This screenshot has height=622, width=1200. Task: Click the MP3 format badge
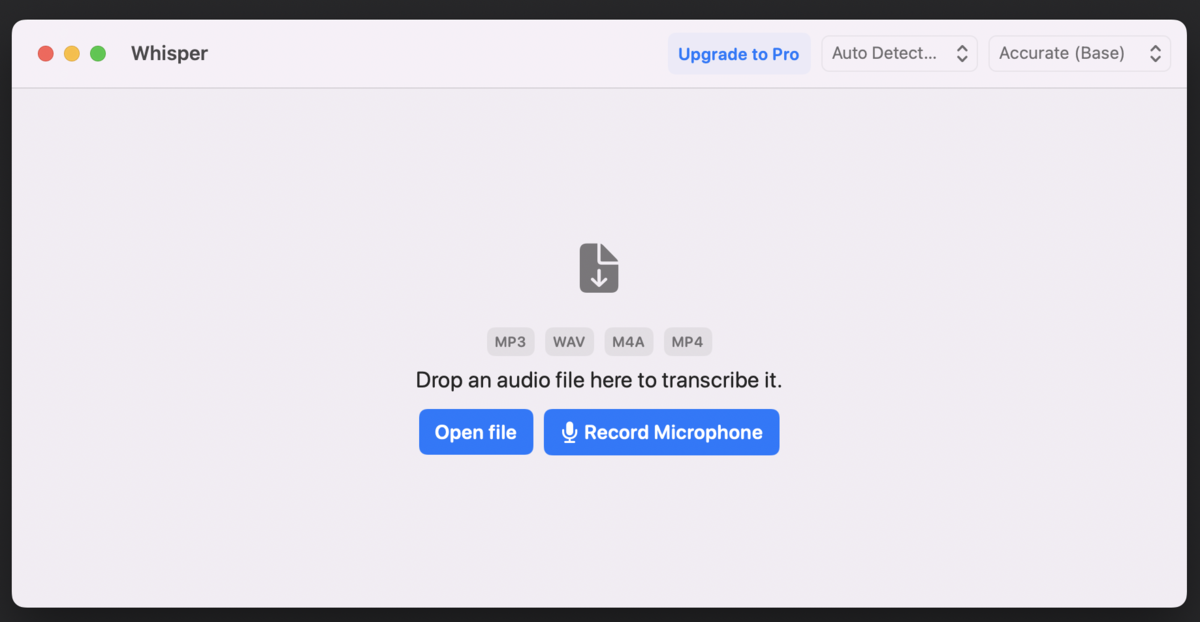pos(511,342)
